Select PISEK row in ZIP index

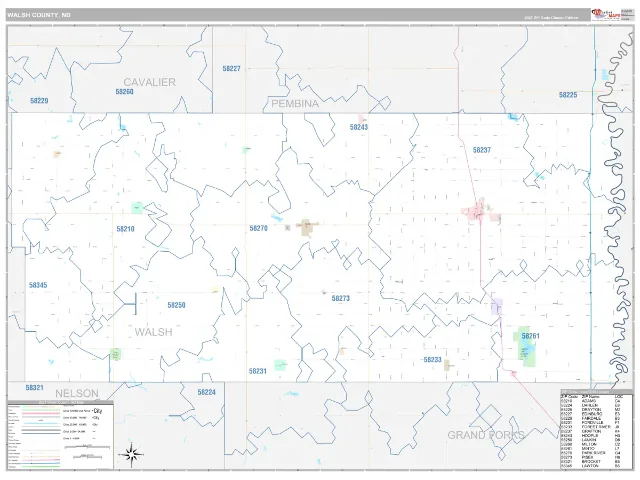(x=592, y=457)
